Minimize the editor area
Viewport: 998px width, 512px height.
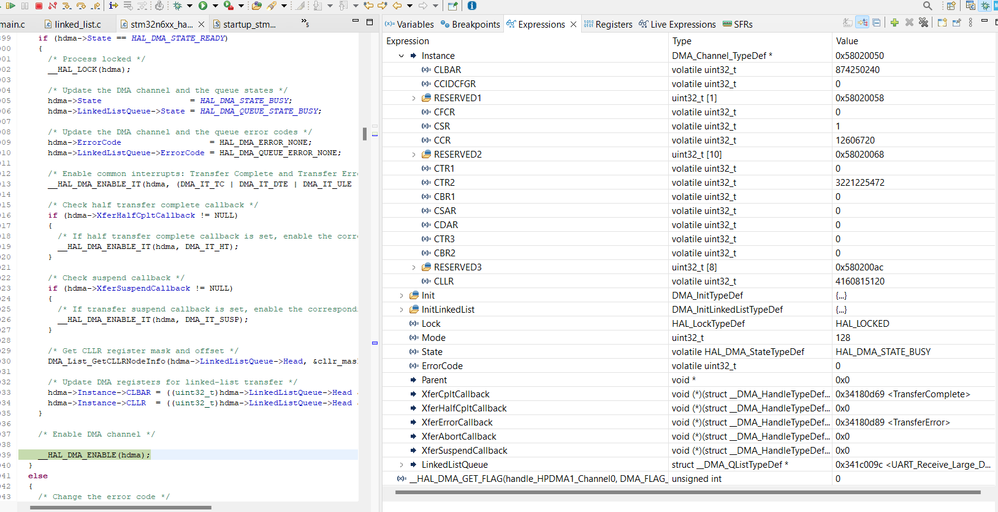click(x=356, y=22)
